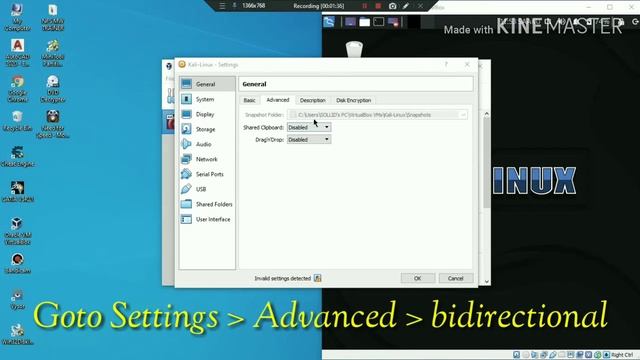Click the invalid settings warning icon
Screen dimensions: 640x360
[x=318, y=278]
